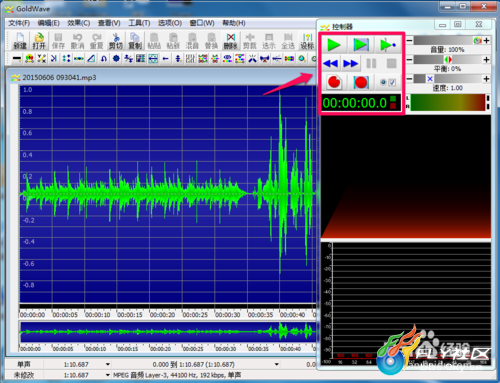
Task: Expand the length dropdown beside 未修改
Action: pos(107,375)
